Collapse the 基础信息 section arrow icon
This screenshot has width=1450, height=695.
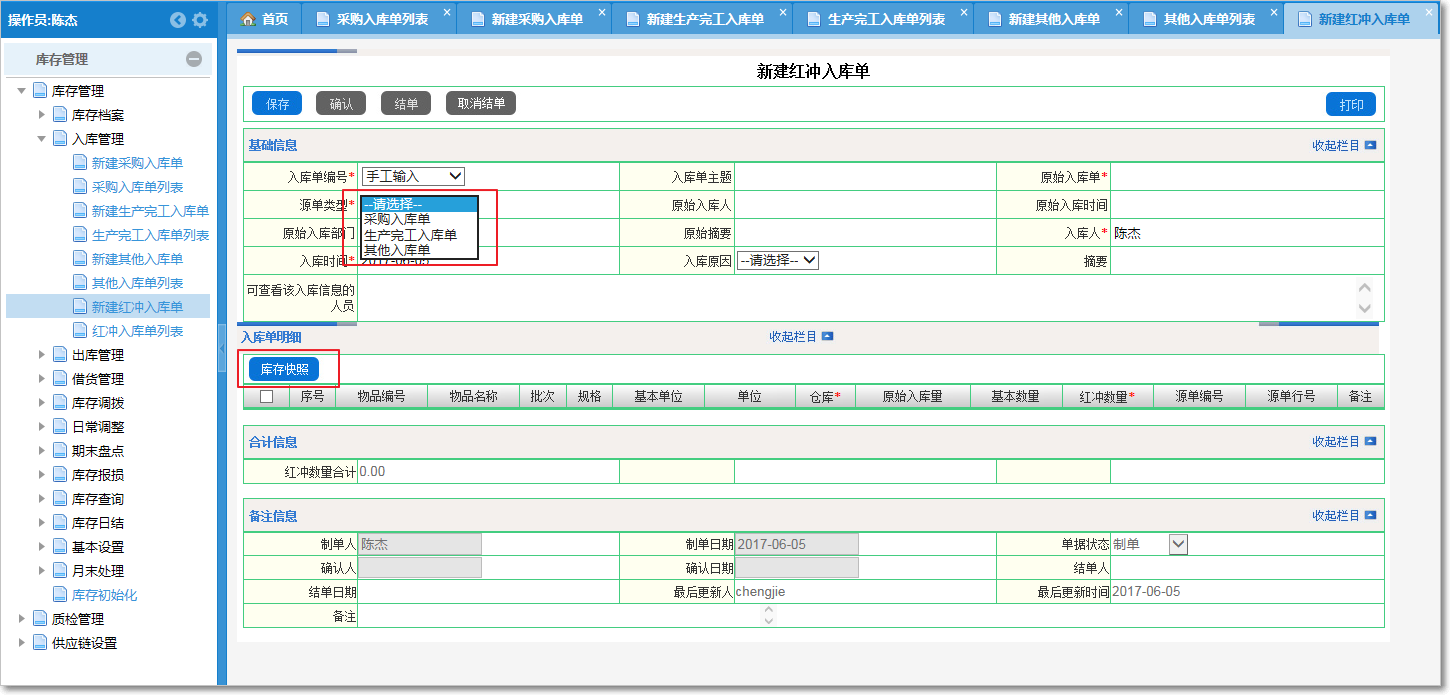click(1370, 145)
